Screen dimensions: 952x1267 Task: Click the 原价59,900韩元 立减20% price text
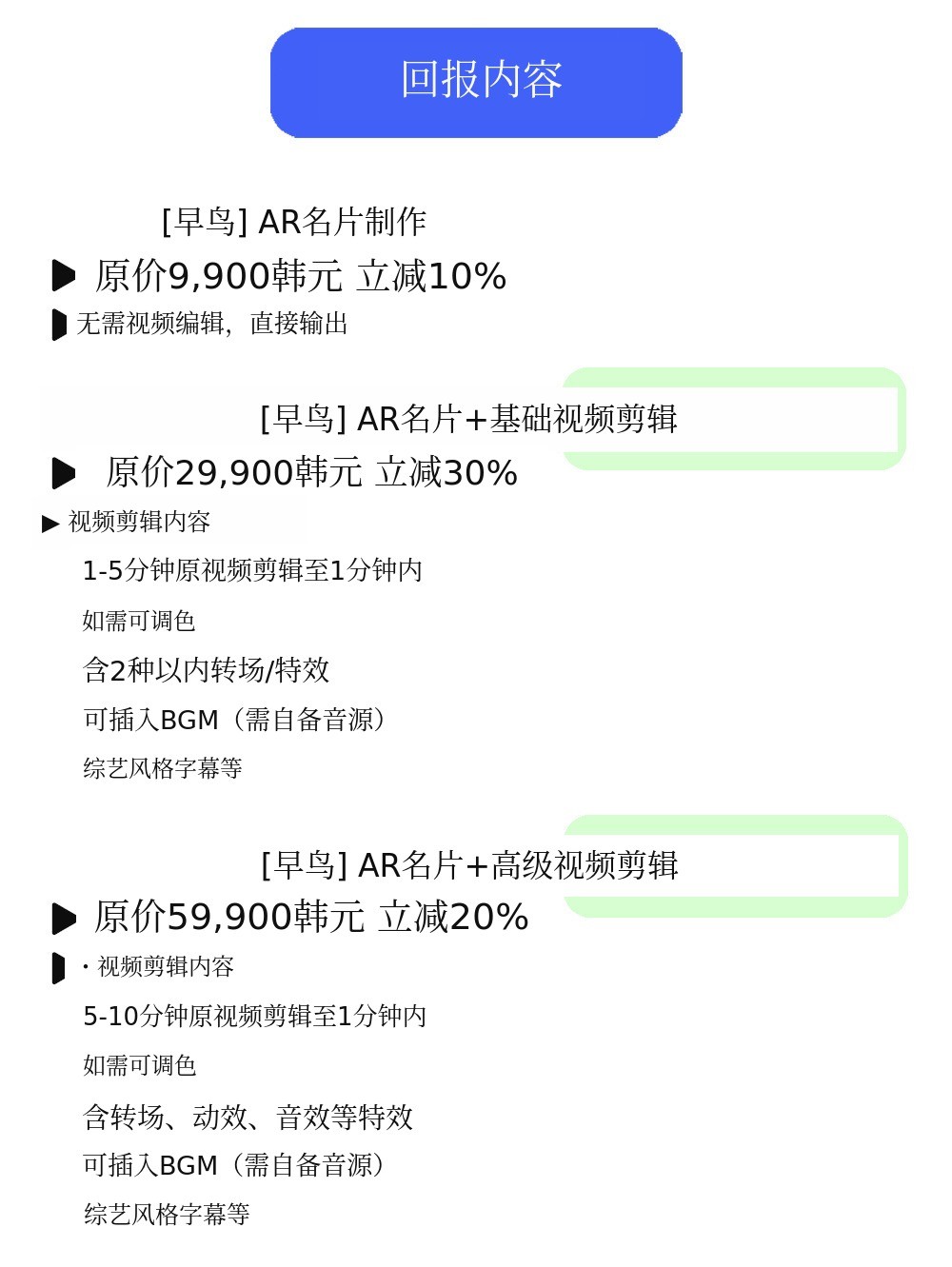(311, 918)
